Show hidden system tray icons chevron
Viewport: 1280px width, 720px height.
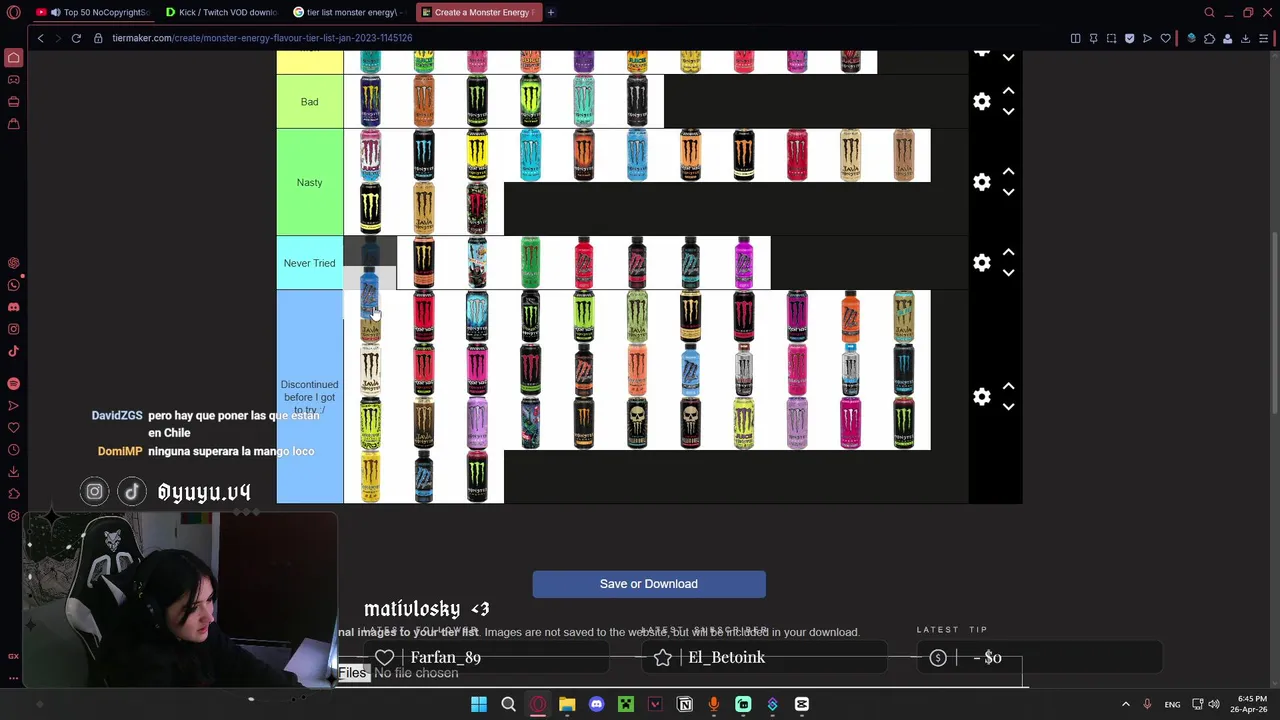pyautogui.click(x=1125, y=705)
